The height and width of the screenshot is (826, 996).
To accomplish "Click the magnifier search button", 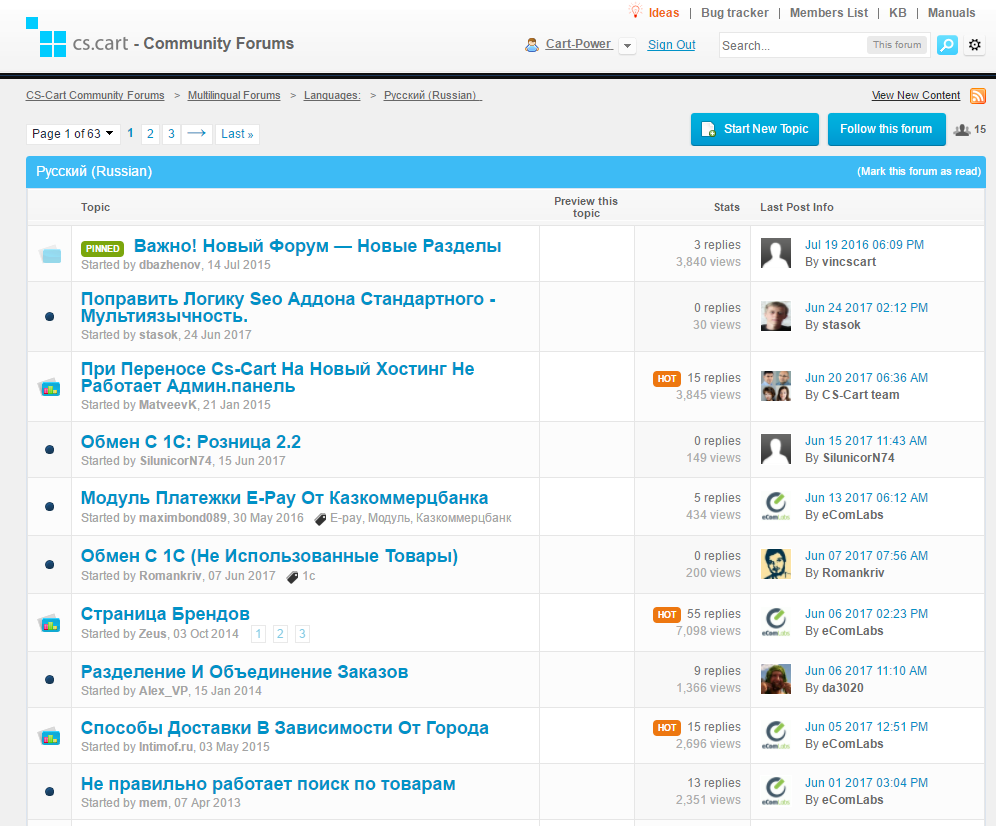I will pyautogui.click(x=946, y=45).
